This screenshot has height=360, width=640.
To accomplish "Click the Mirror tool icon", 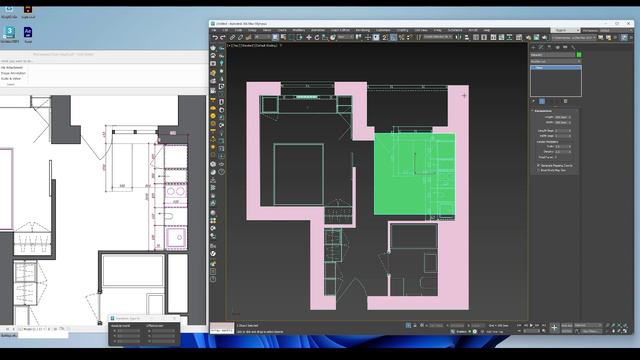I will (458, 38).
